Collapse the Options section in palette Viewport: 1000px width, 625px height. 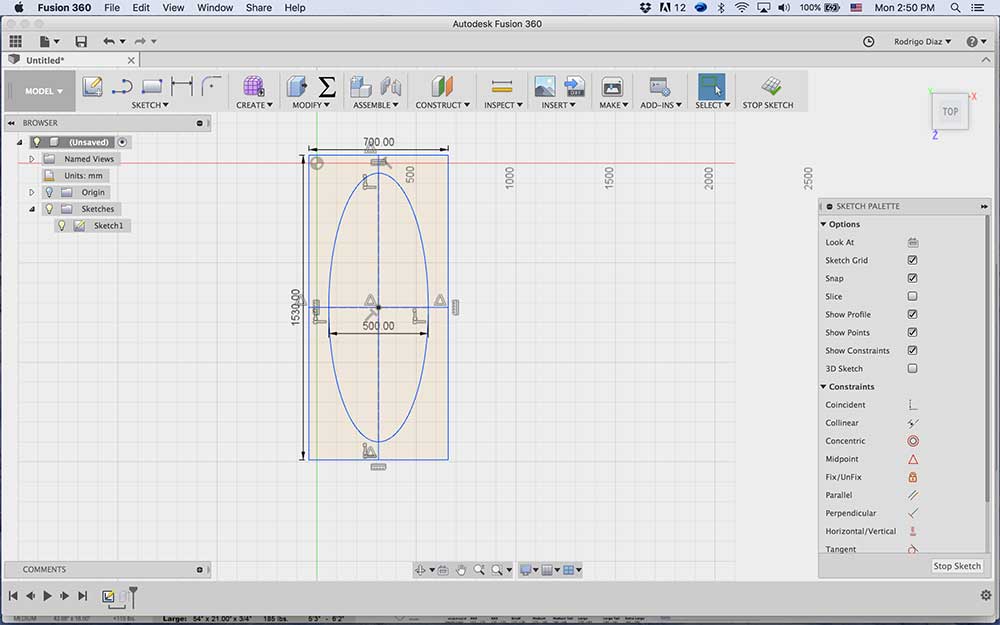pyautogui.click(x=823, y=224)
